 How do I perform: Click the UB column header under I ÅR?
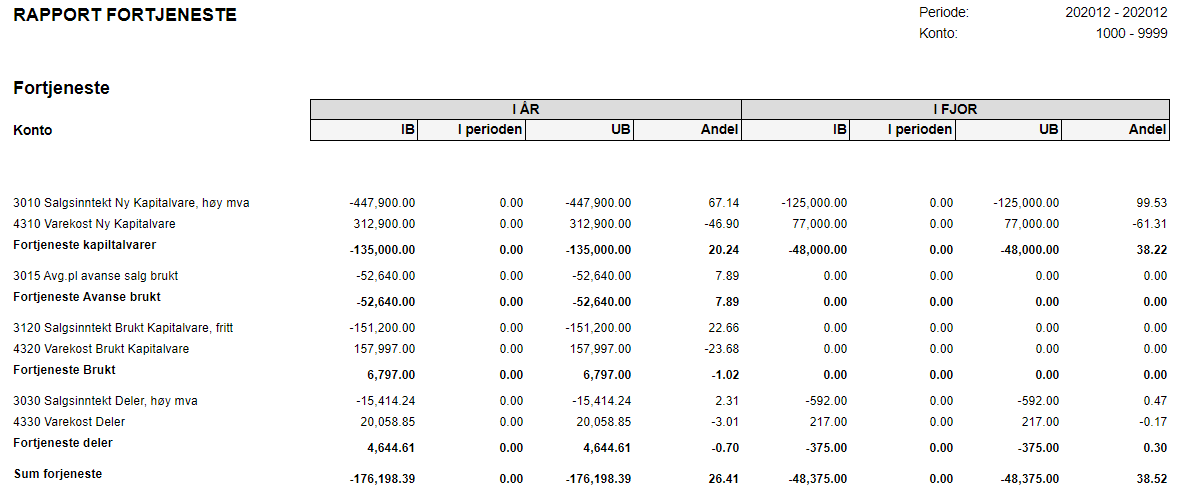pos(579,130)
